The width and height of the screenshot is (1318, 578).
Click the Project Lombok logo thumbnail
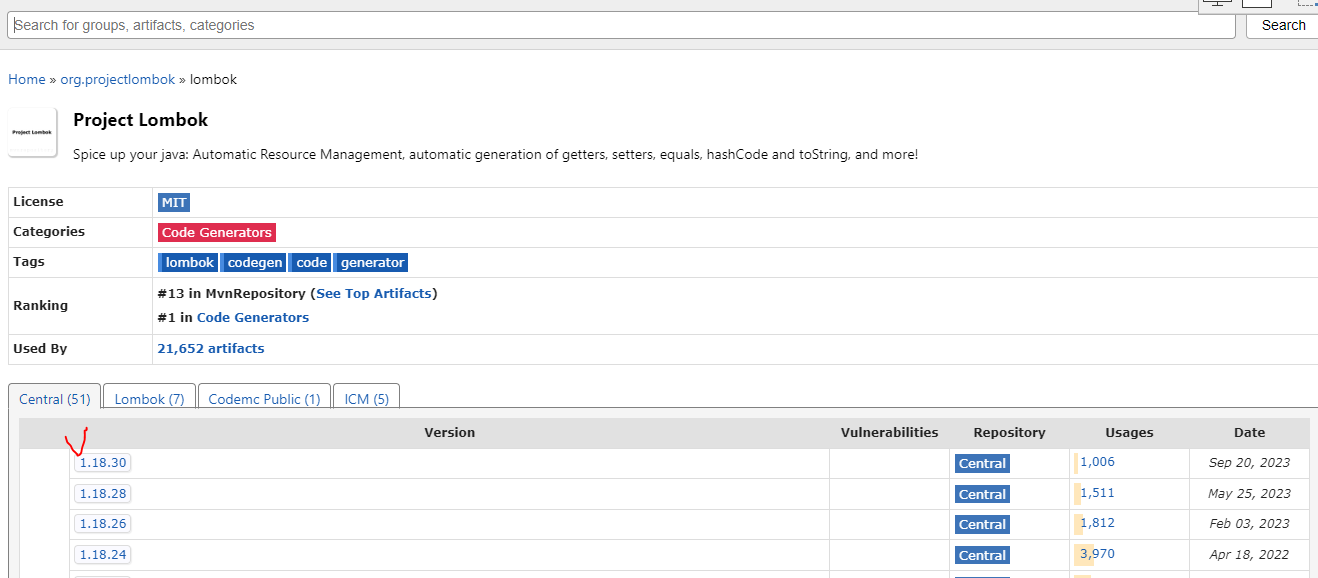click(x=33, y=132)
